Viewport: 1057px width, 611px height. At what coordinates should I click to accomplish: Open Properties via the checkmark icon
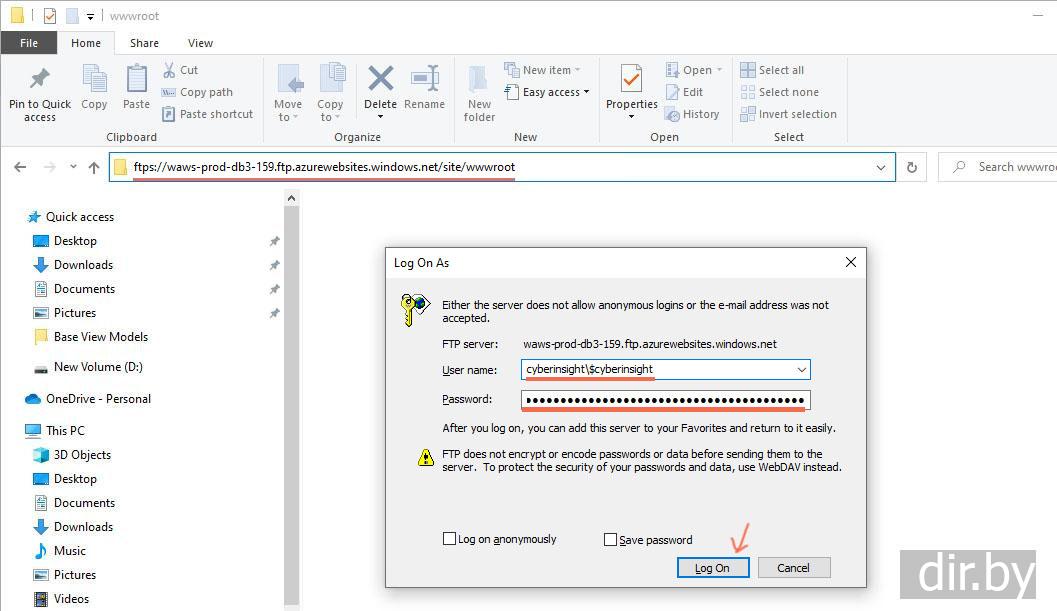tap(631, 80)
